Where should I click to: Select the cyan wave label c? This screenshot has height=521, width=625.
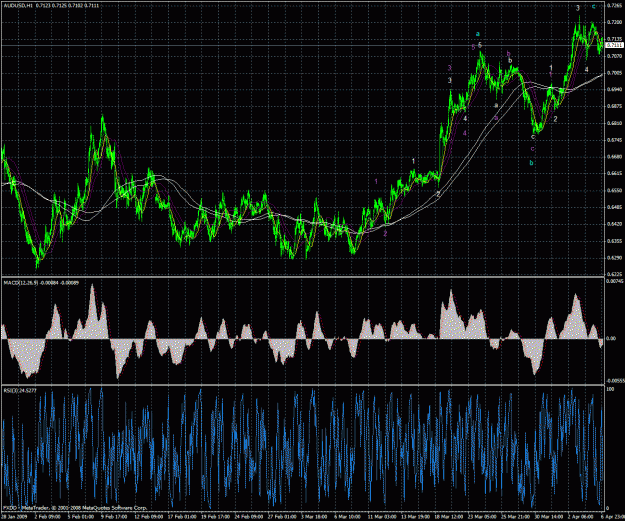coord(594,6)
